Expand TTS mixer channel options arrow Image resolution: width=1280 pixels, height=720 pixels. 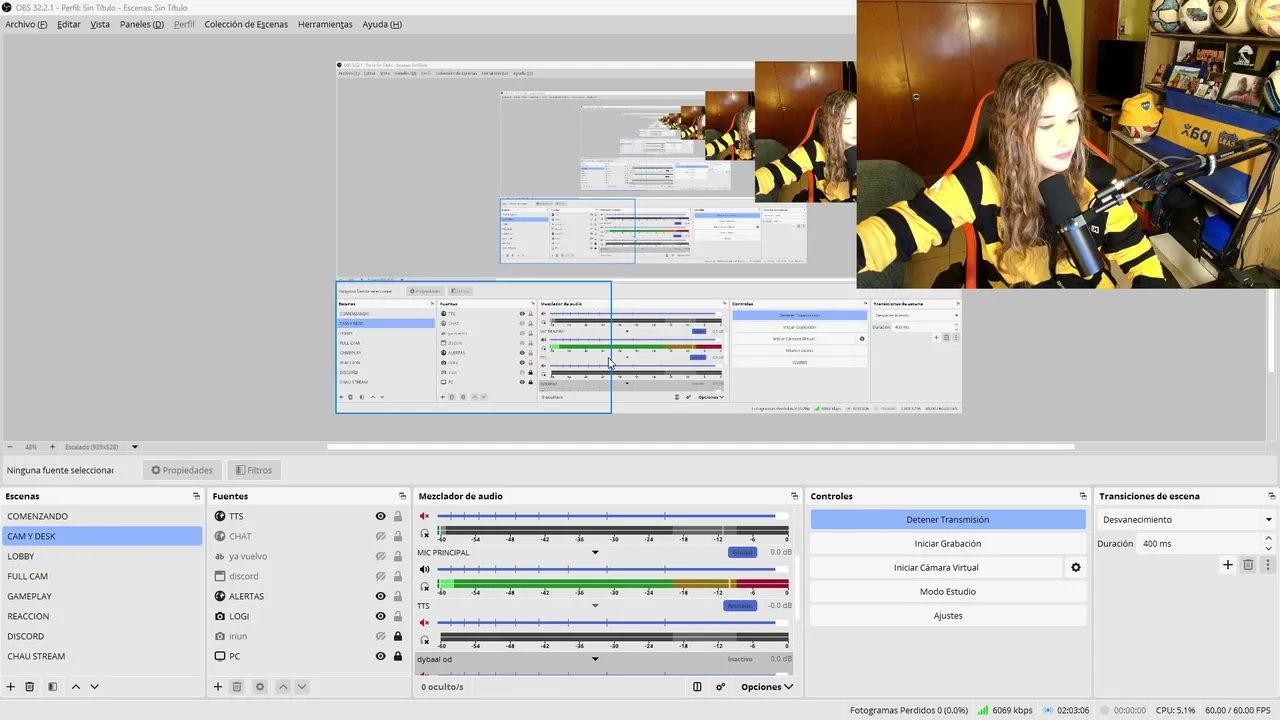coord(595,605)
